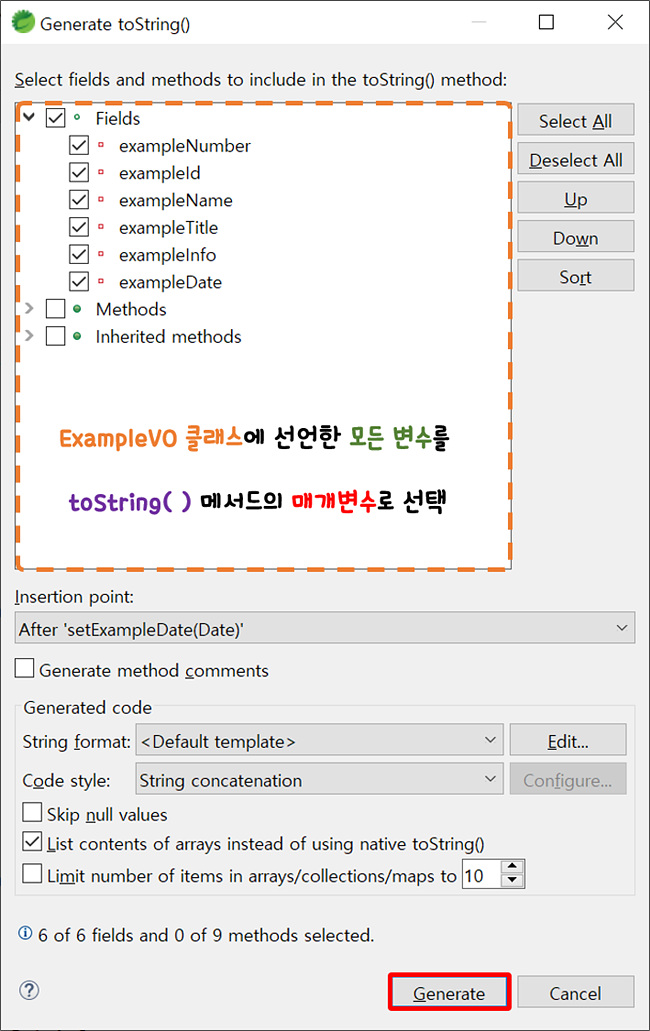Click the private field icon beside exampleInfo

[101, 254]
